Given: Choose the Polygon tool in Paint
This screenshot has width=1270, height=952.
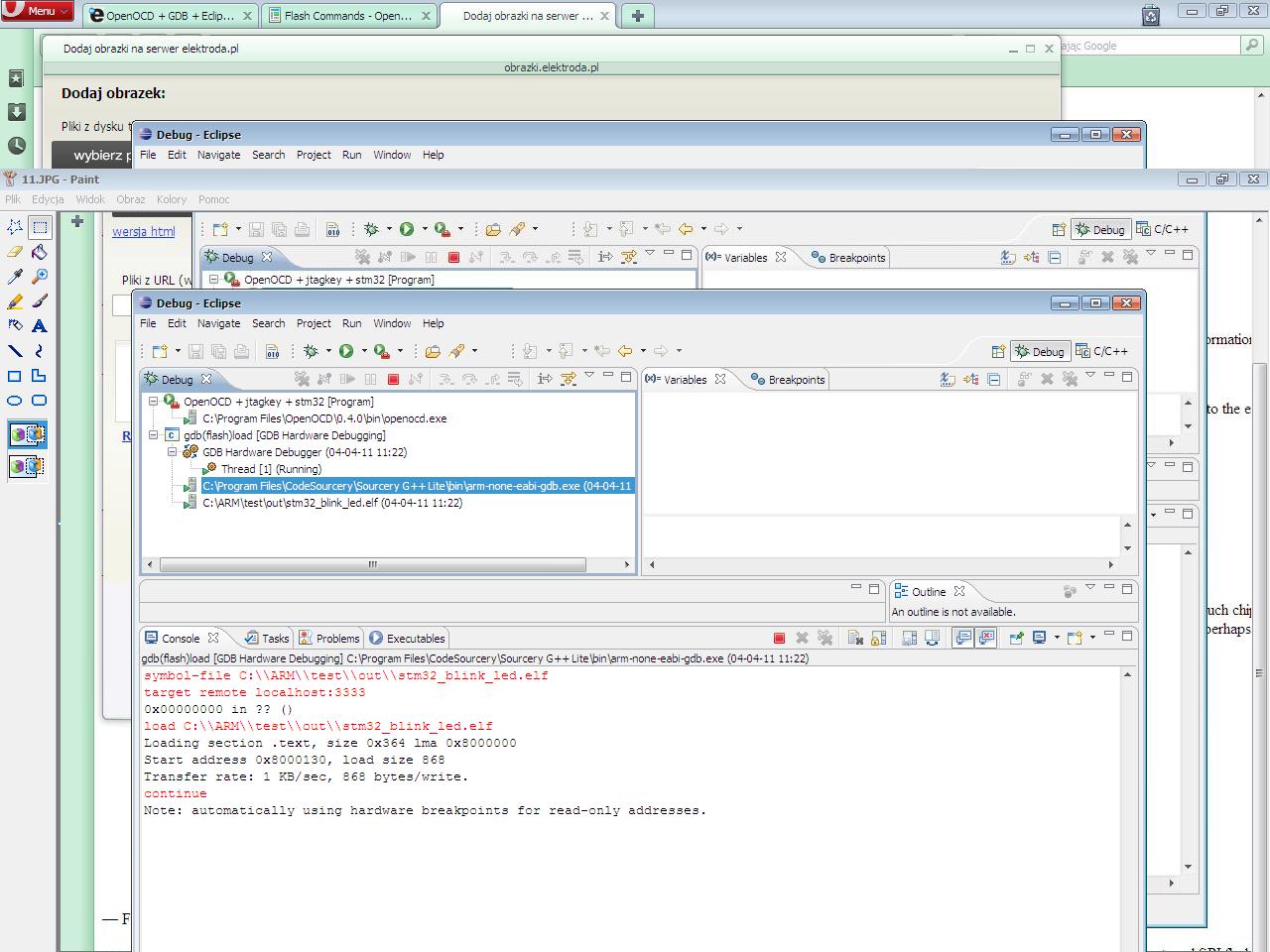Looking at the screenshot, I should click(x=39, y=376).
